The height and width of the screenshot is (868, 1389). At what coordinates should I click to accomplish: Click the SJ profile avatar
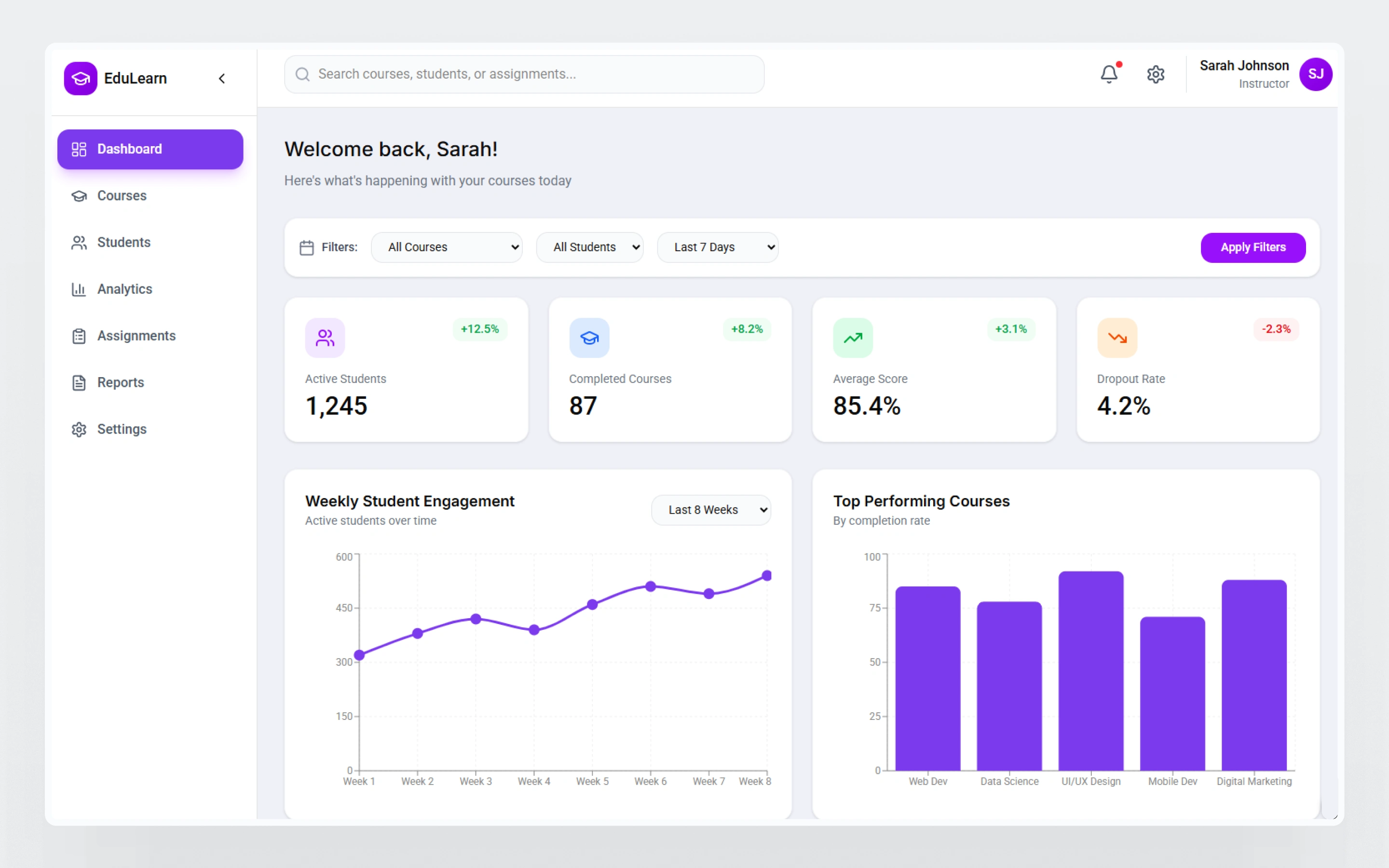(x=1316, y=74)
